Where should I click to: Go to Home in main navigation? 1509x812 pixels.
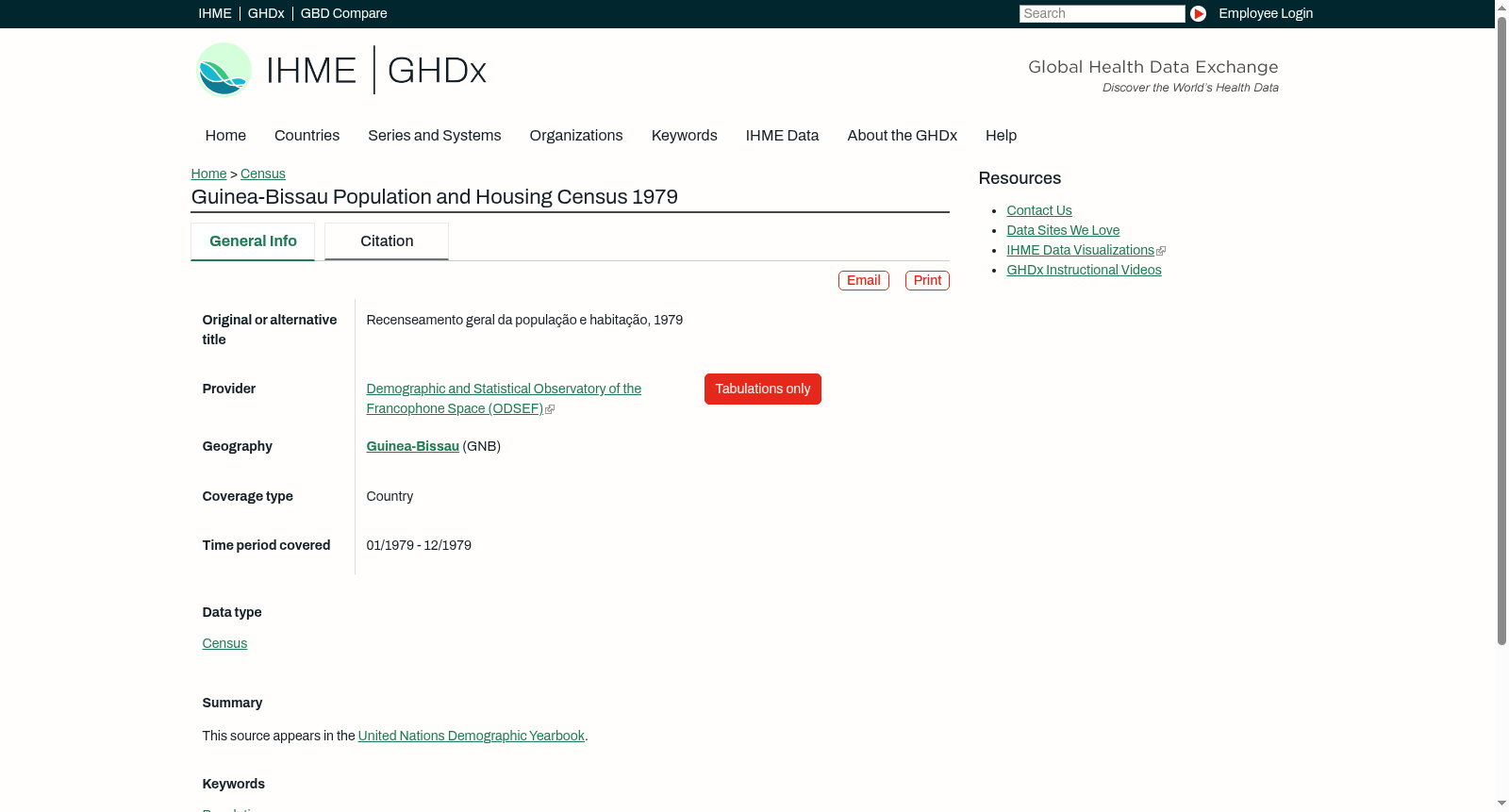225,136
